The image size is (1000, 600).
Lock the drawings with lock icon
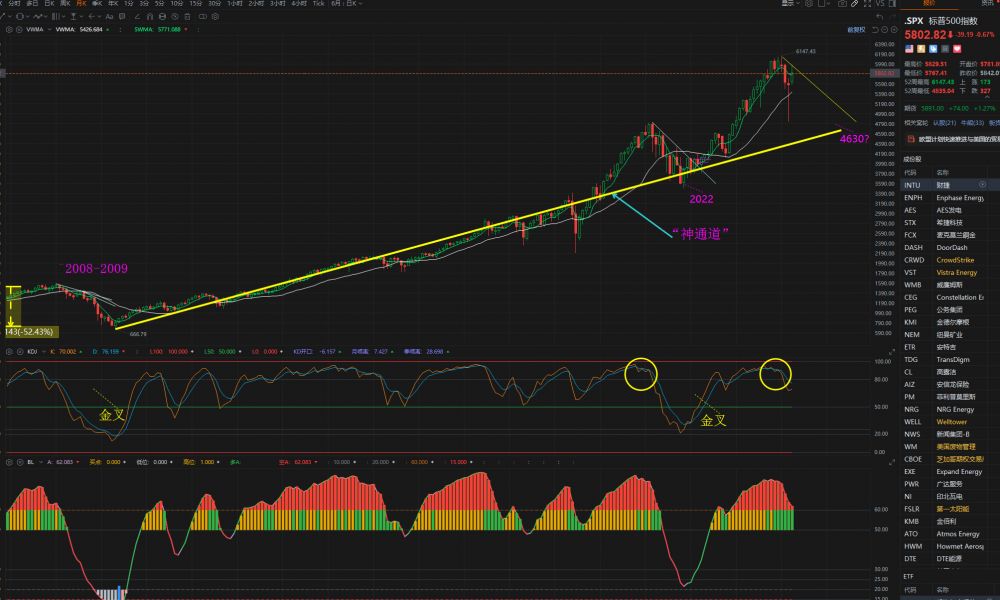coord(162,17)
